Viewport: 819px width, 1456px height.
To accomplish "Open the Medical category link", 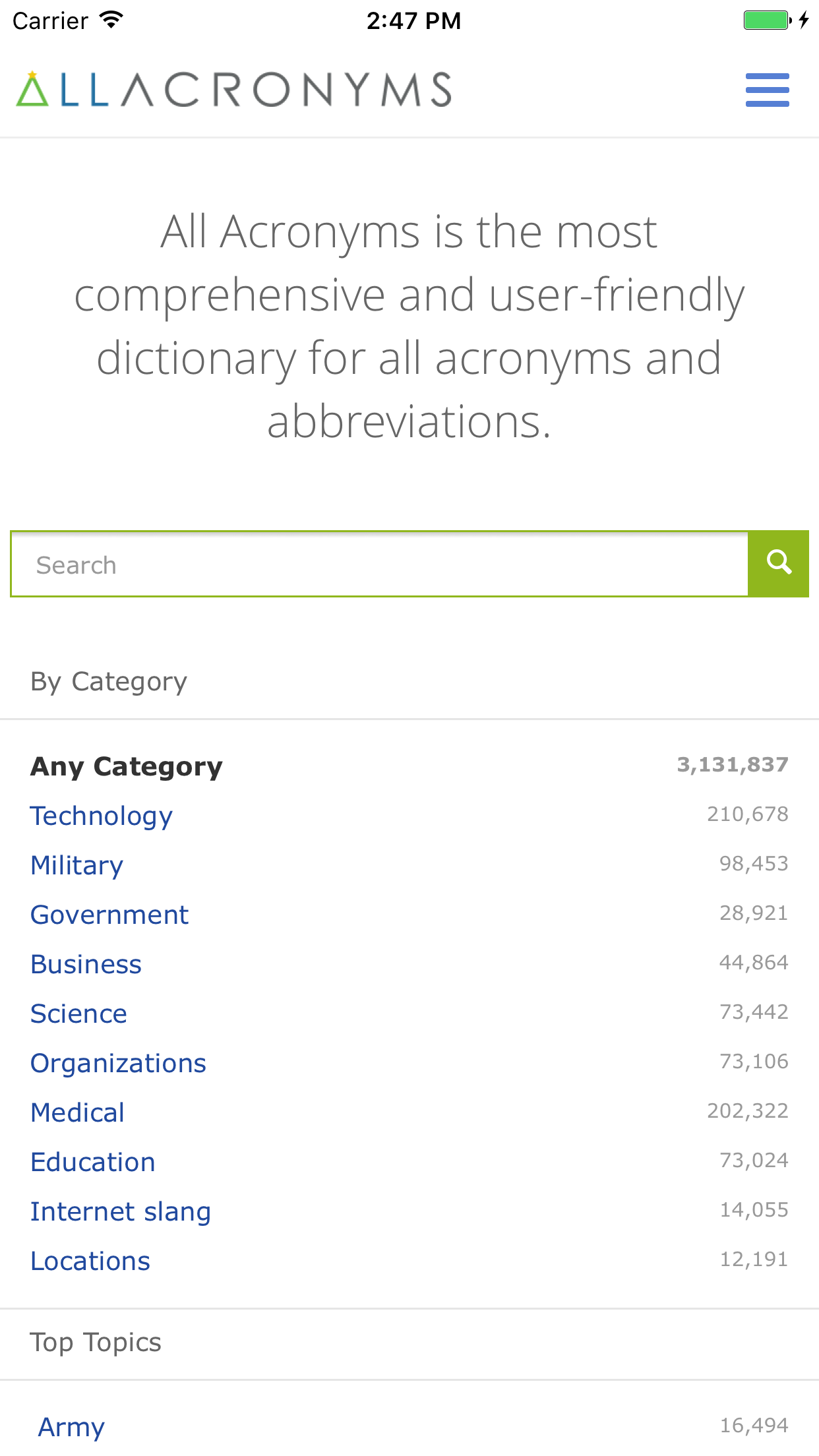I will (x=78, y=1112).
